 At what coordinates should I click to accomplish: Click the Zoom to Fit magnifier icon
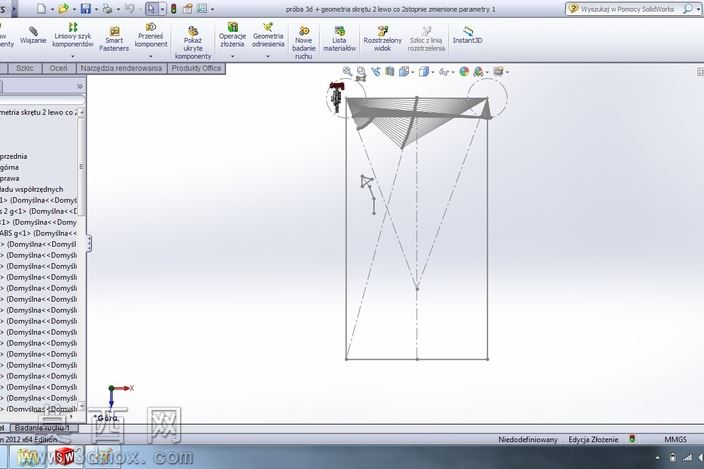tap(347, 71)
